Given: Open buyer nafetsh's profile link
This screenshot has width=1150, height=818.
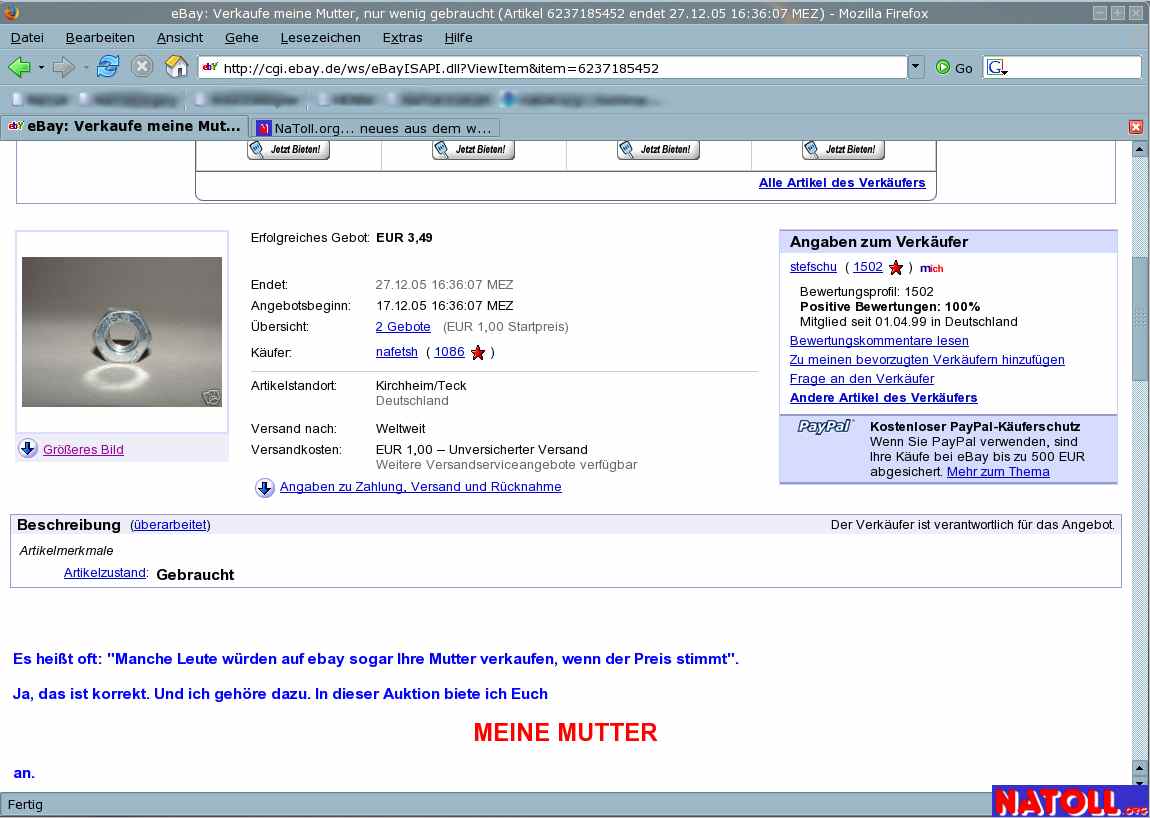Looking at the screenshot, I should tap(397, 352).
